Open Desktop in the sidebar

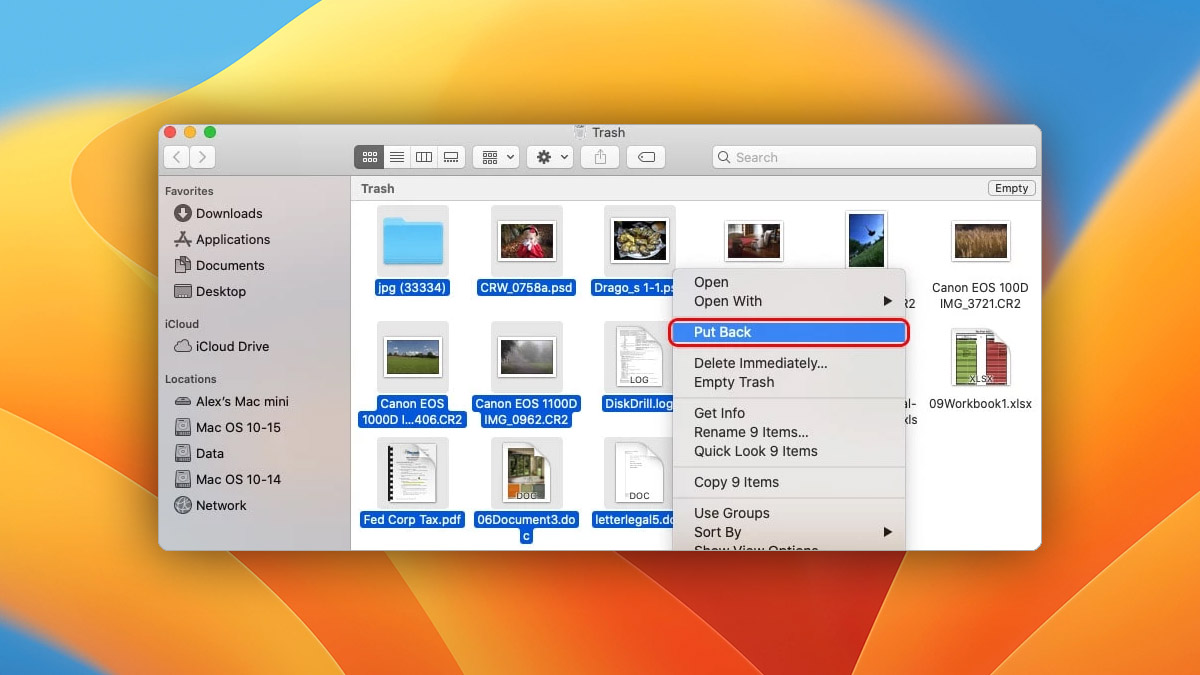[210, 291]
